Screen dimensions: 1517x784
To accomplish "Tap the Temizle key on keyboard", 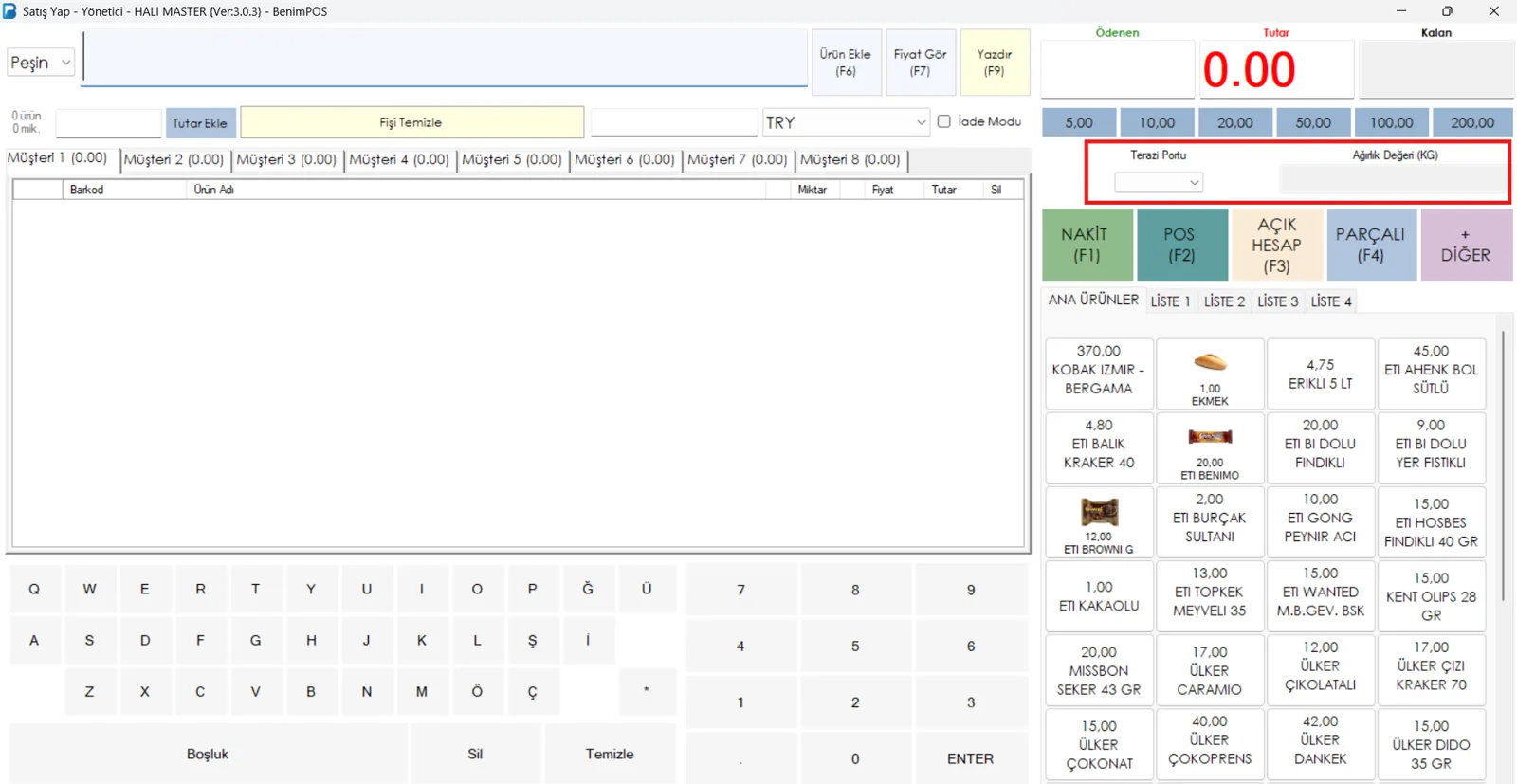I will coord(610,754).
